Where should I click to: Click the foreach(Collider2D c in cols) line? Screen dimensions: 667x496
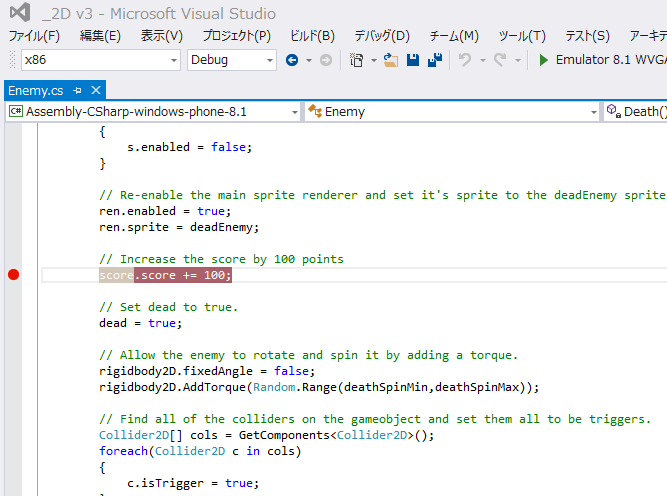pyautogui.click(x=200, y=451)
